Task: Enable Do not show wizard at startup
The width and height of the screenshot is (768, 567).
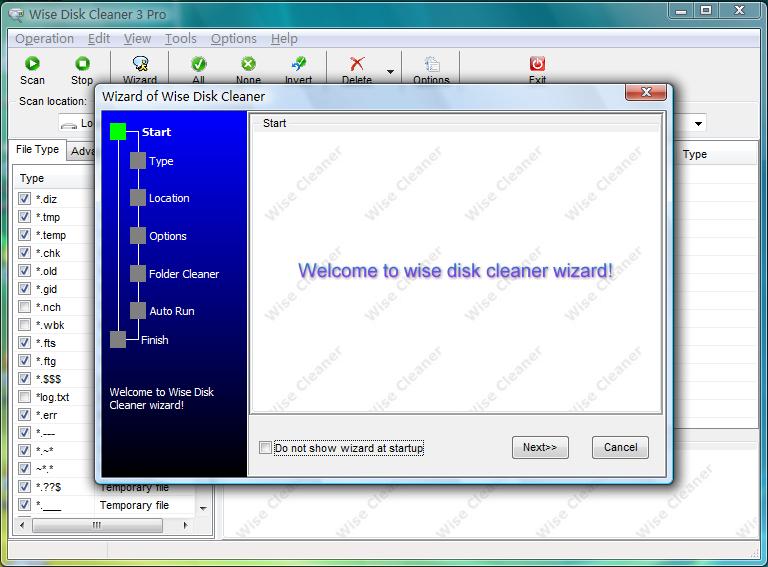Action: 265,448
